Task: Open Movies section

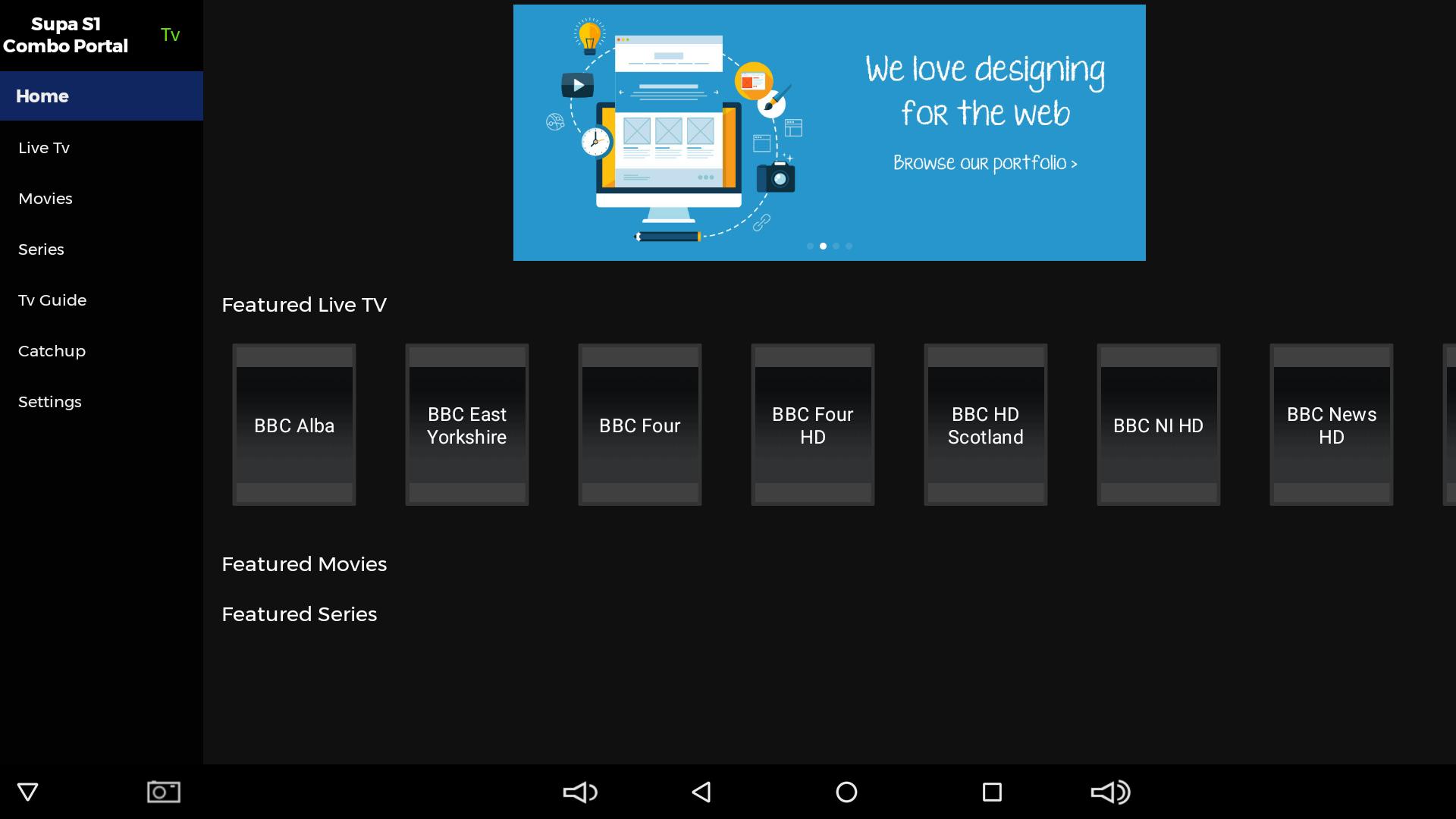Action: coord(102,199)
